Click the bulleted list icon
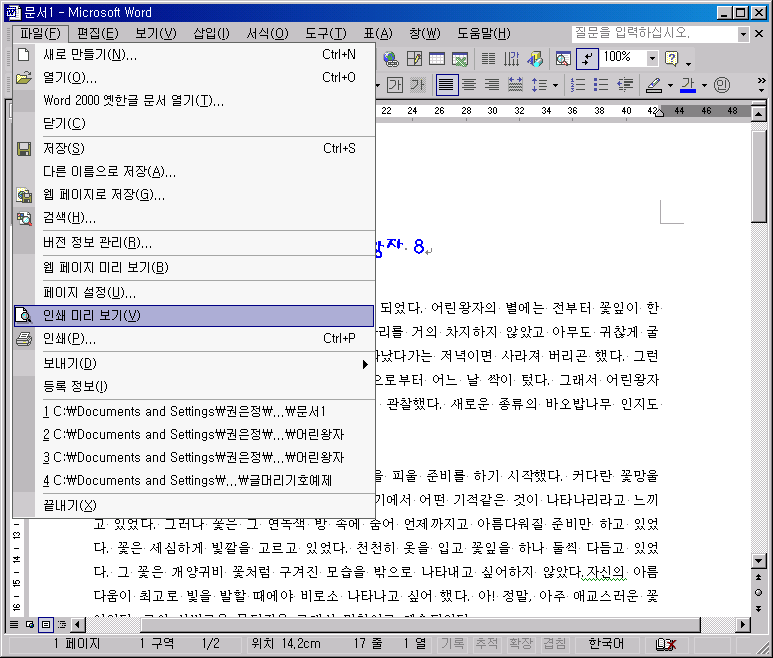The width and height of the screenshot is (773, 658). tap(600, 85)
